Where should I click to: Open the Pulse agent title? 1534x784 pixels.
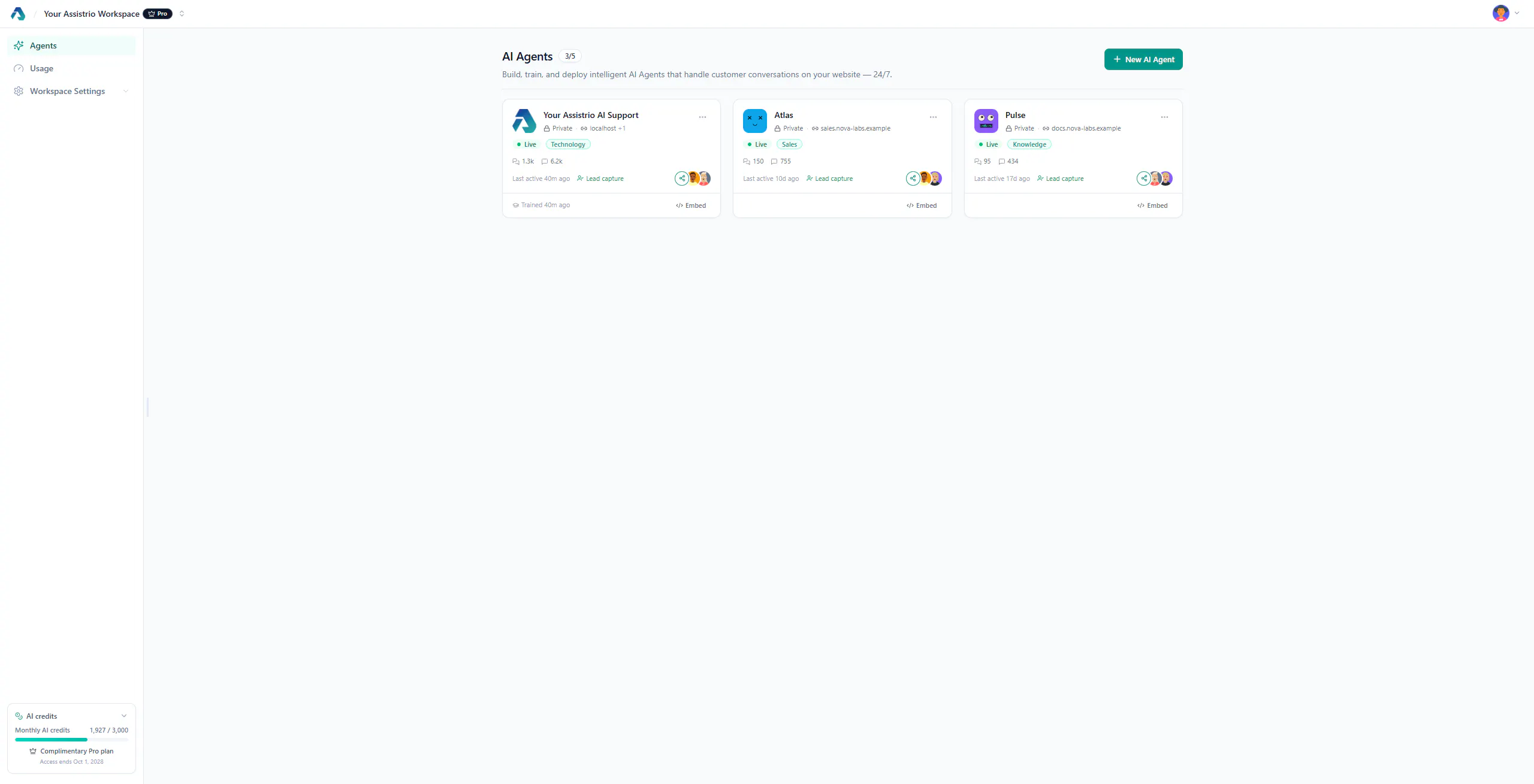click(x=1015, y=115)
